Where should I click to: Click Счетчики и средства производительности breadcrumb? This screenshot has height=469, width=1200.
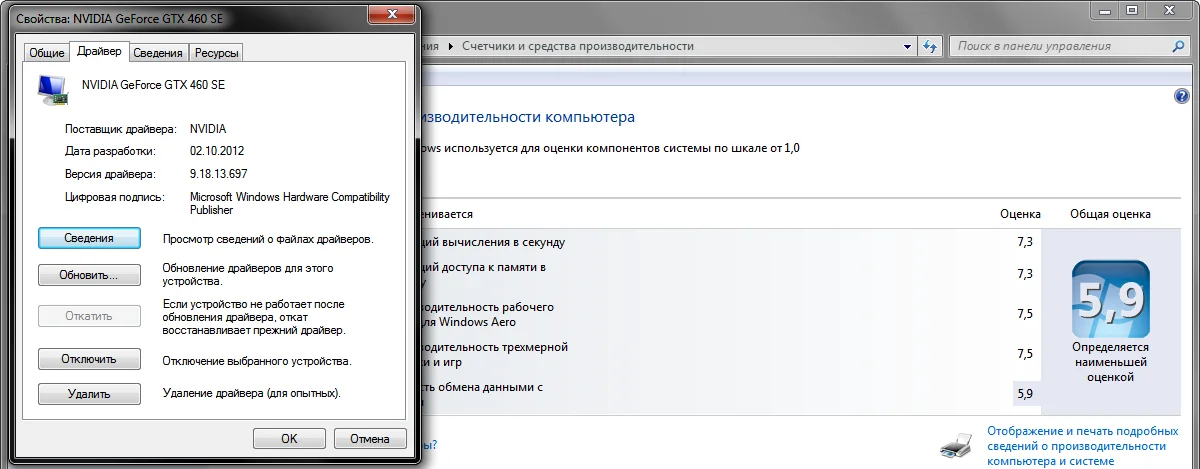tap(578, 46)
